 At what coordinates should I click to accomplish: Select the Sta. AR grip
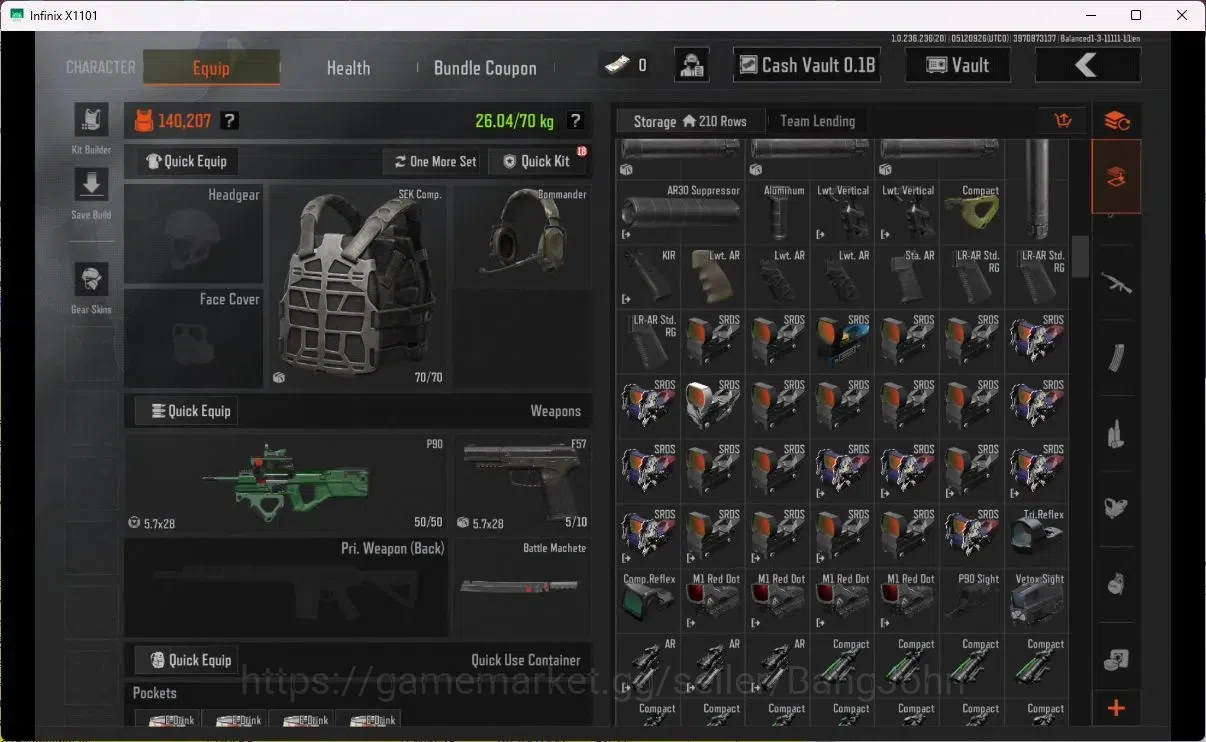pos(907,277)
